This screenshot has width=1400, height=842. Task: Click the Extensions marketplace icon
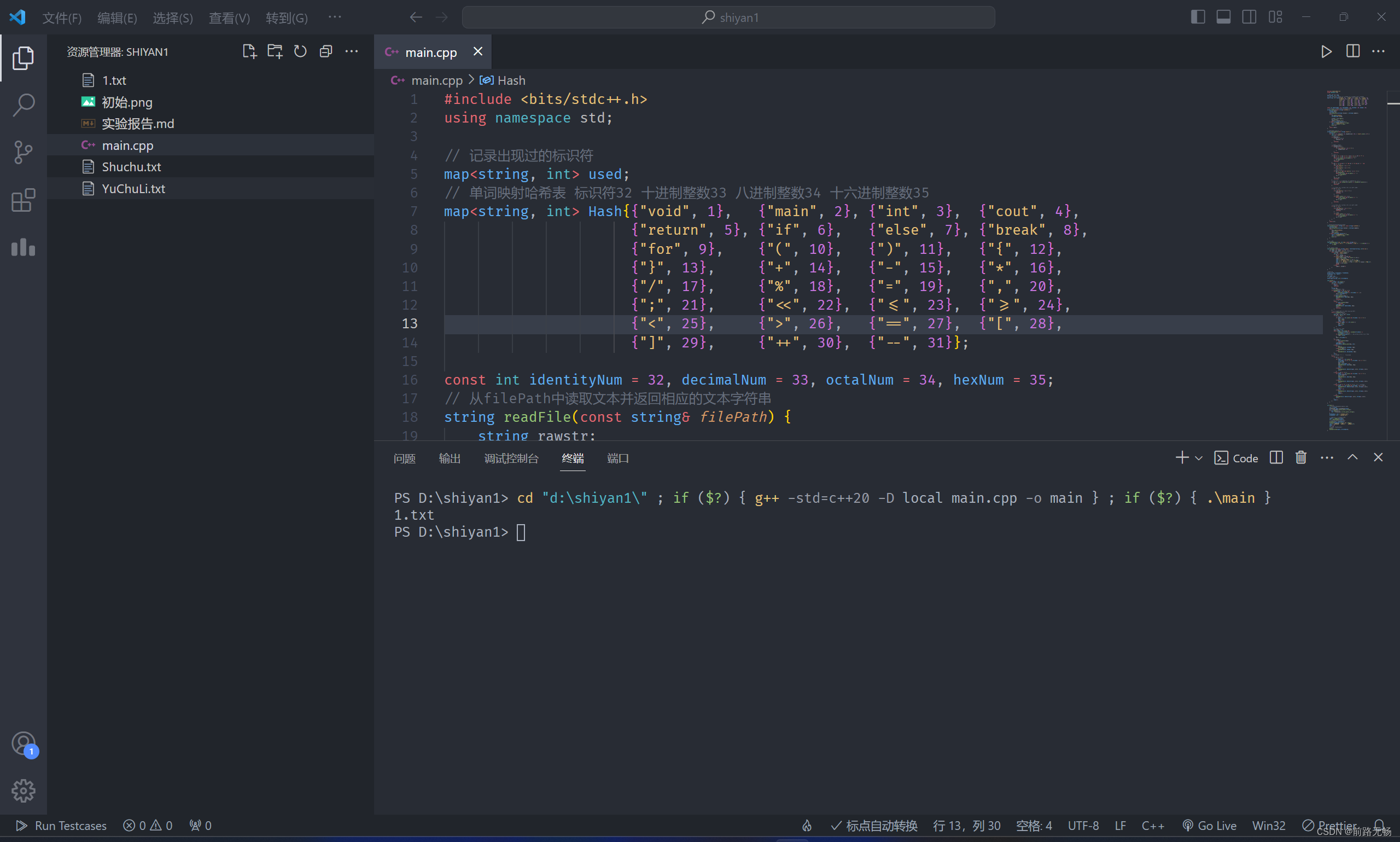coord(22,198)
